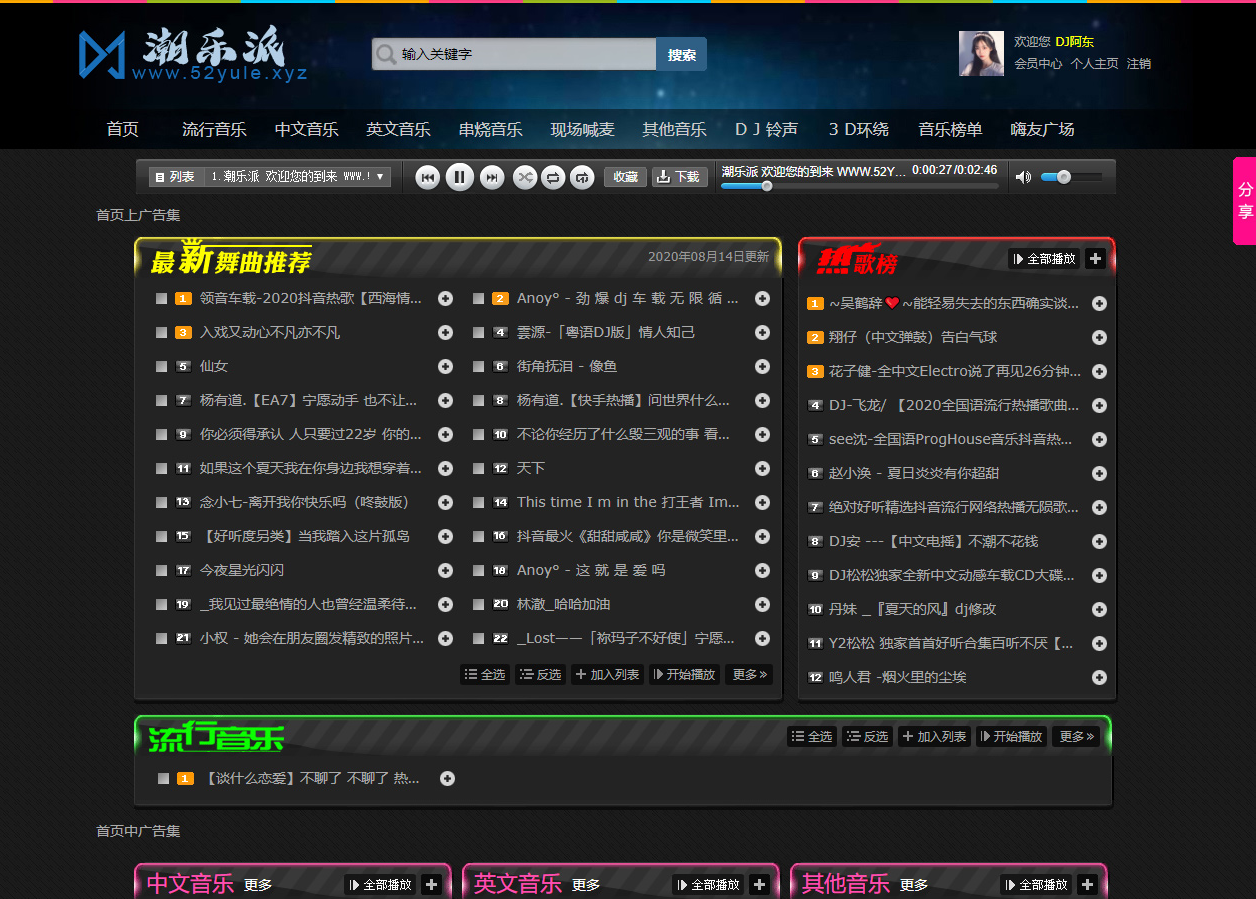Click the volume slider in the player
The width and height of the screenshot is (1256, 899).
[x=1071, y=177]
